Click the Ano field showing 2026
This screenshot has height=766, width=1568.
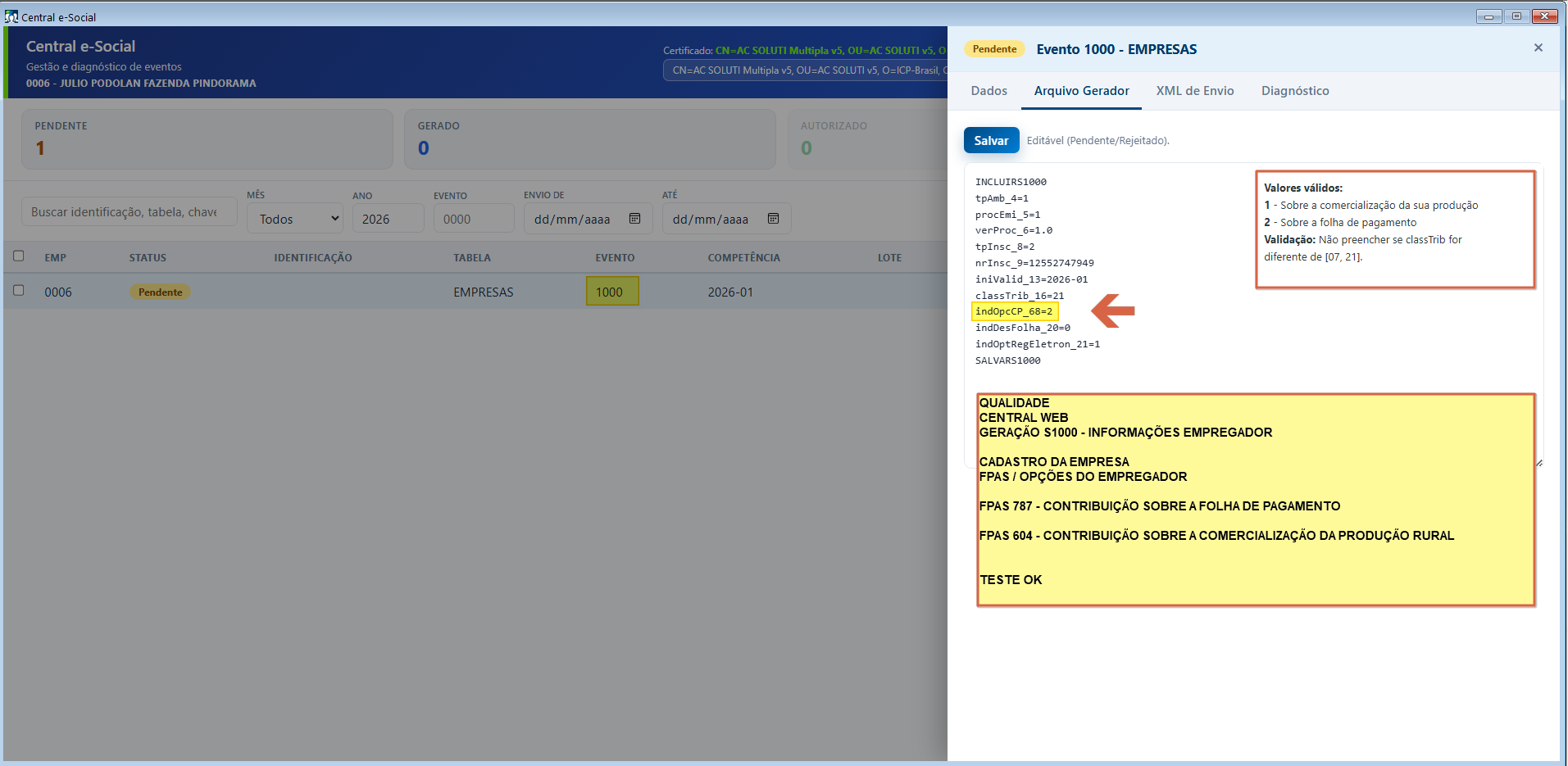click(x=388, y=219)
